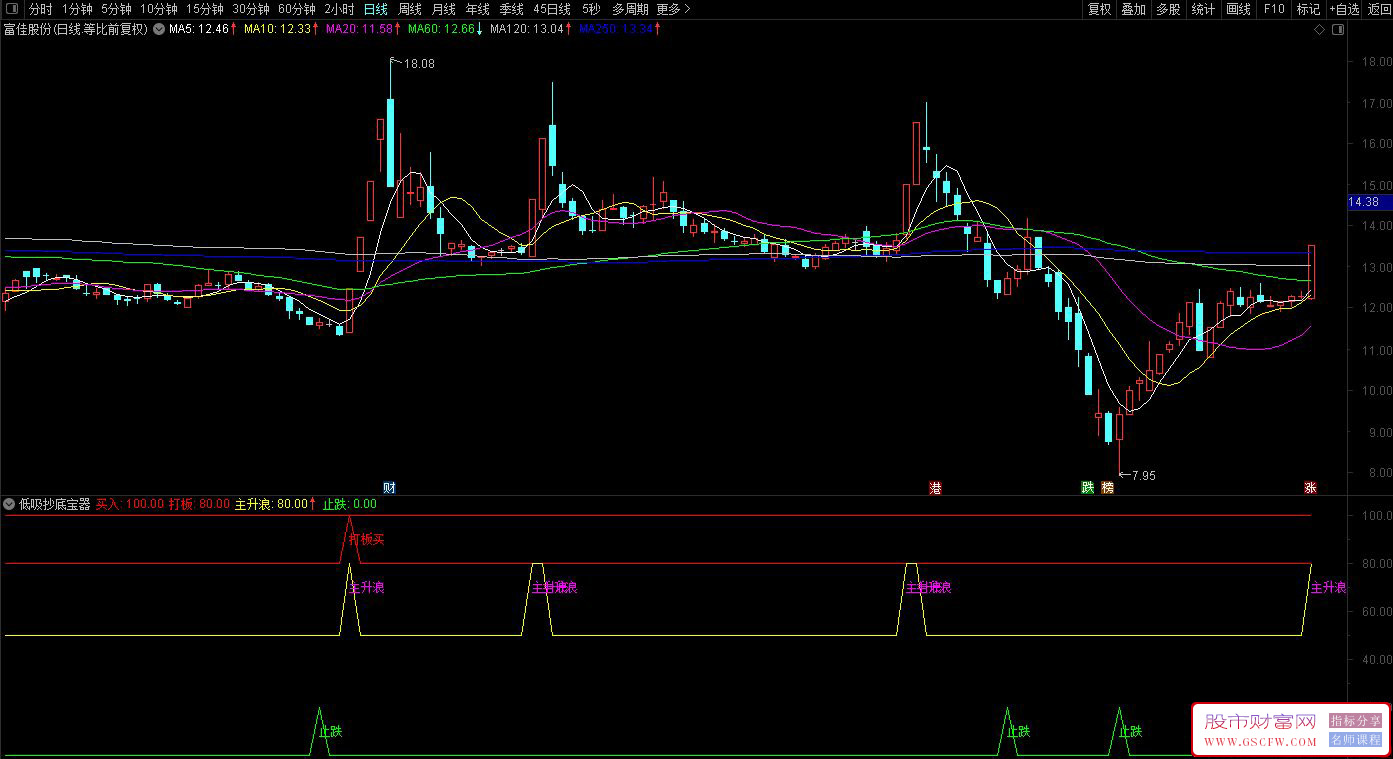Viewport: 1393px width, 759px height.
Task: Add stock with +自选 button
Action: click(1344, 9)
